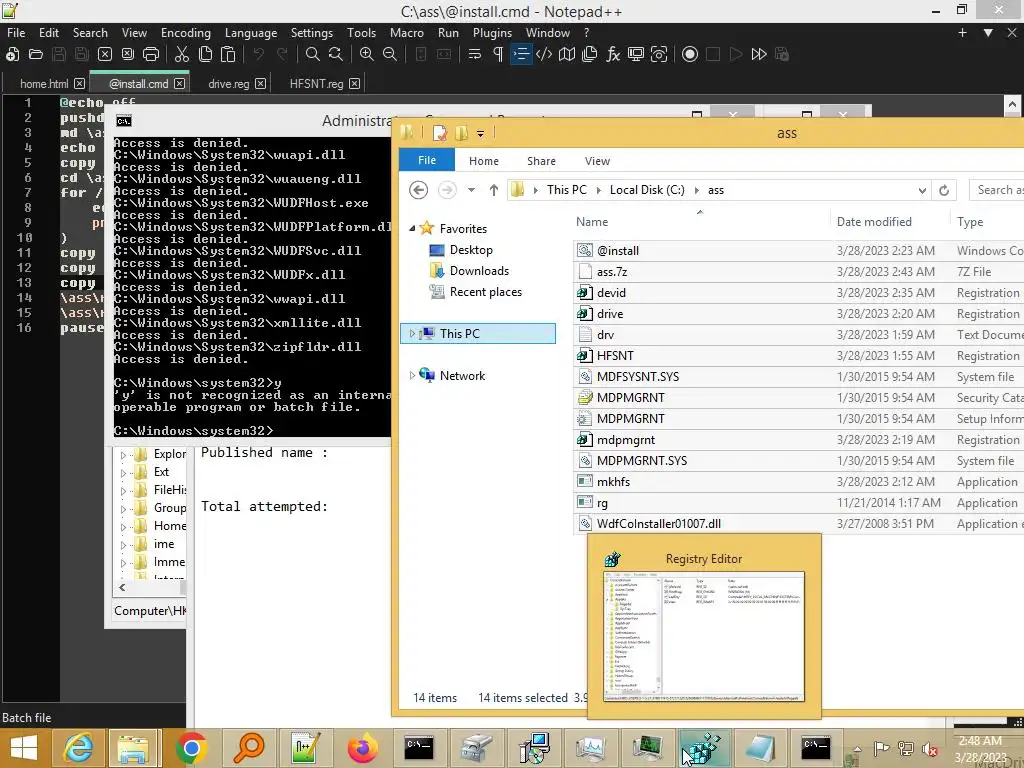The width and height of the screenshot is (1024, 768).
Task: Select the mkhfs application file
Action: (x=613, y=482)
